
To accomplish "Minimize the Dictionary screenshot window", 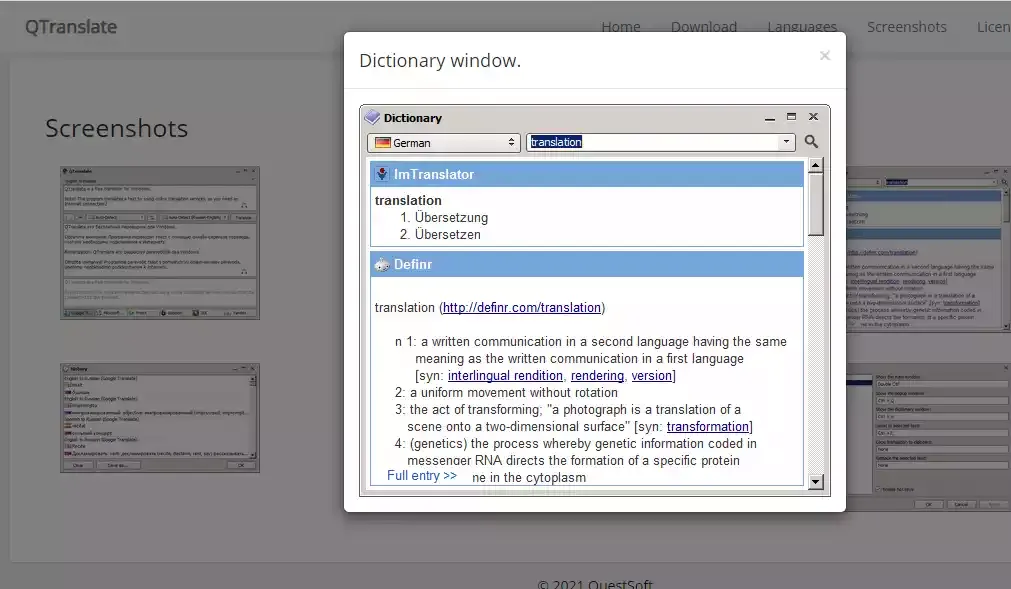I will point(770,118).
